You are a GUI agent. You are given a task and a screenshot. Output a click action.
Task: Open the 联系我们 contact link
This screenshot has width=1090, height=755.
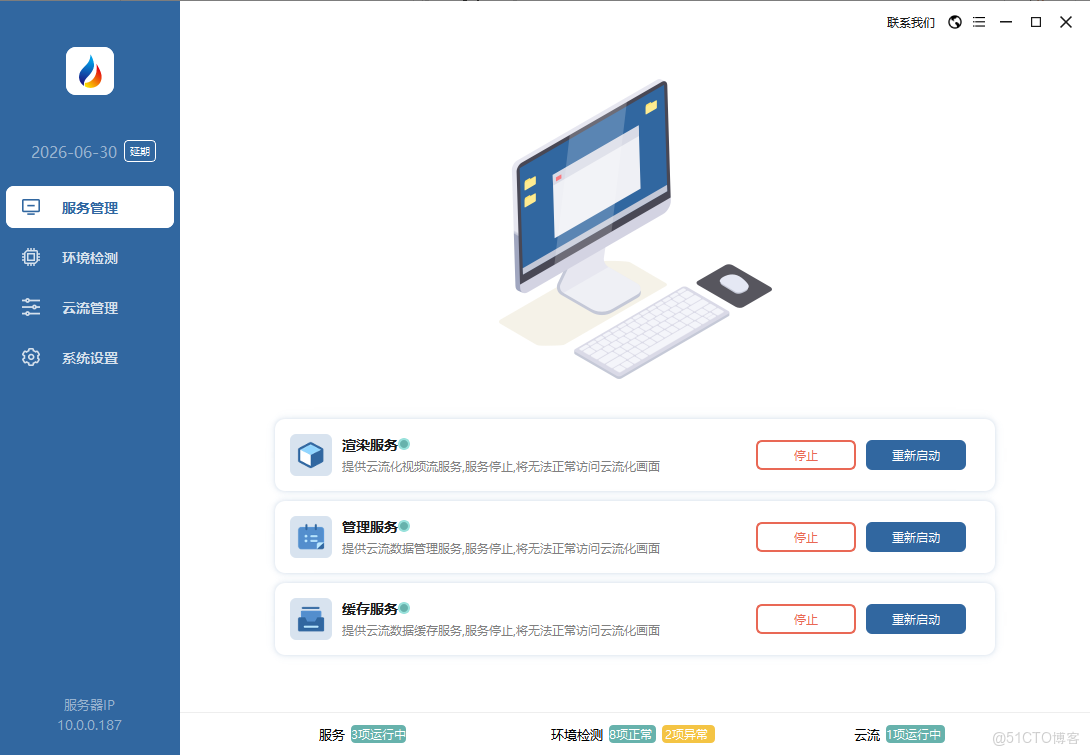(x=908, y=21)
